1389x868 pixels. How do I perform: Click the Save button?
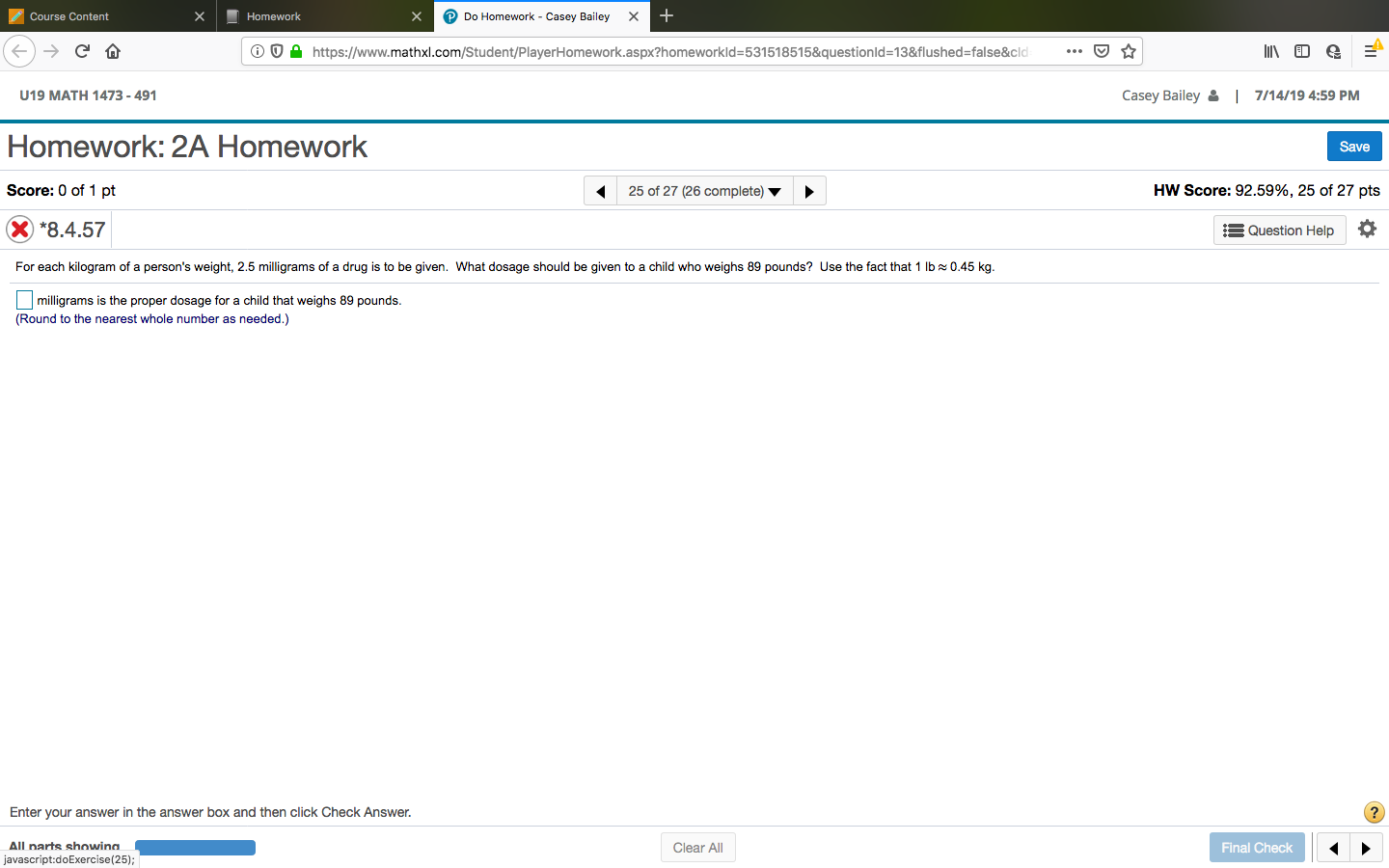[1354, 146]
